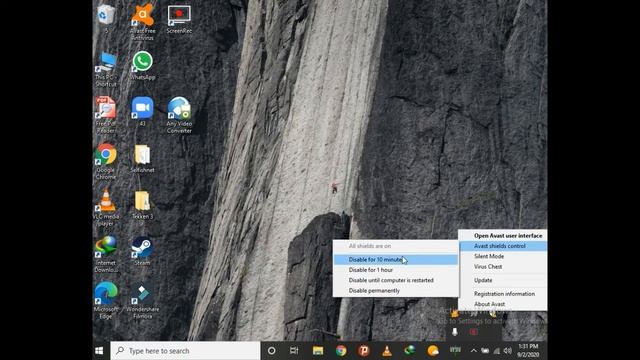Open the Windows Start menu

[x=99, y=351]
